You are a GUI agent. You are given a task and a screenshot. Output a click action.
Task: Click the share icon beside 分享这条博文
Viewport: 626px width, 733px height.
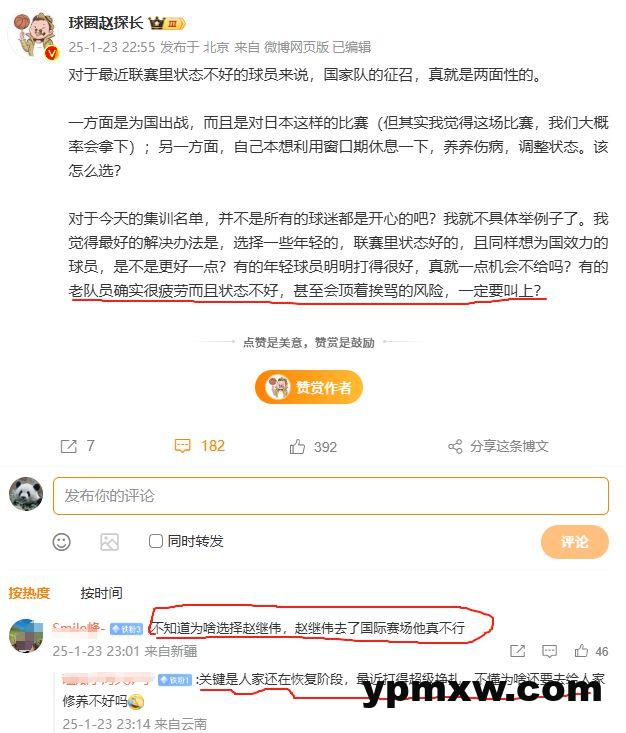coord(455,446)
